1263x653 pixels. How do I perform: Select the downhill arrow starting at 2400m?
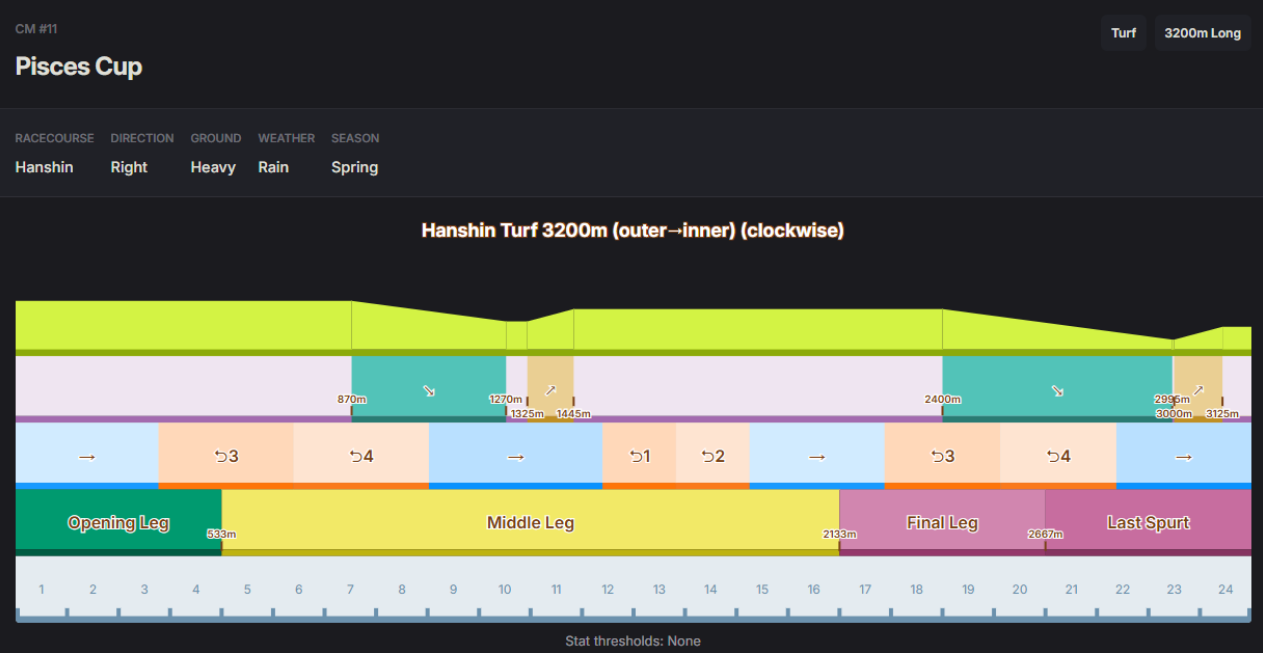point(1057,390)
